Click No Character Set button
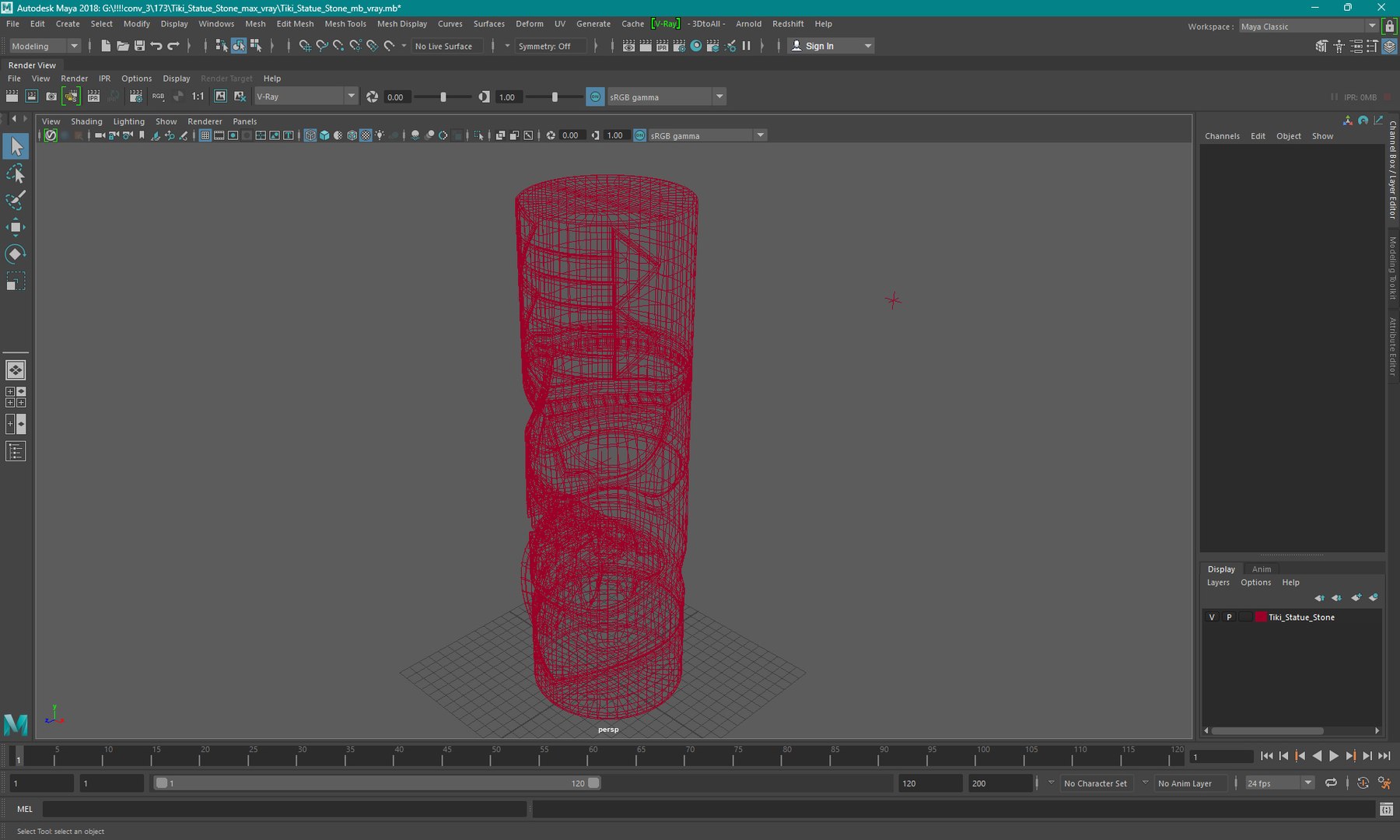 click(1094, 783)
